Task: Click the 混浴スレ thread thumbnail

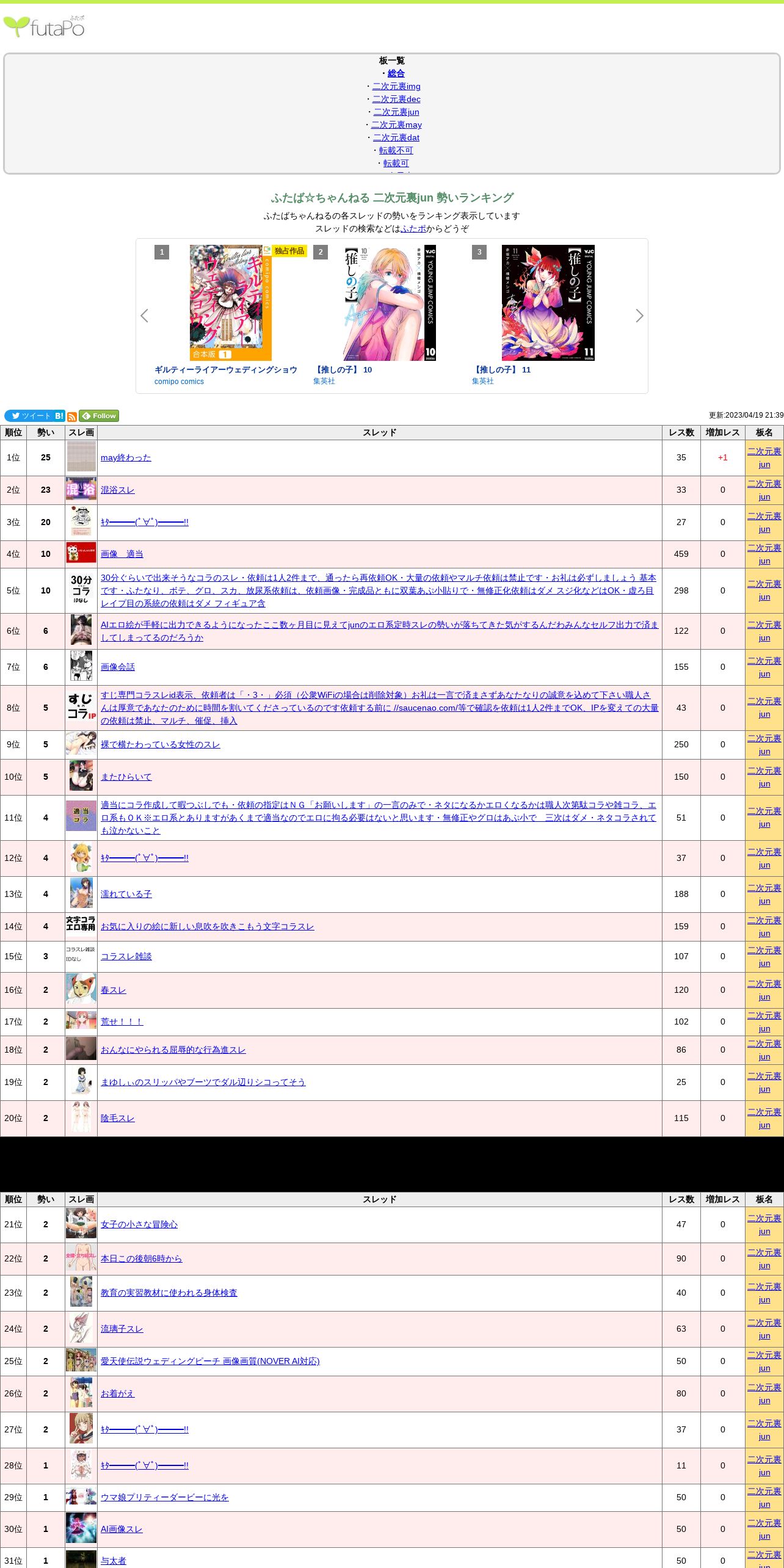Action: pyautogui.click(x=81, y=490)
